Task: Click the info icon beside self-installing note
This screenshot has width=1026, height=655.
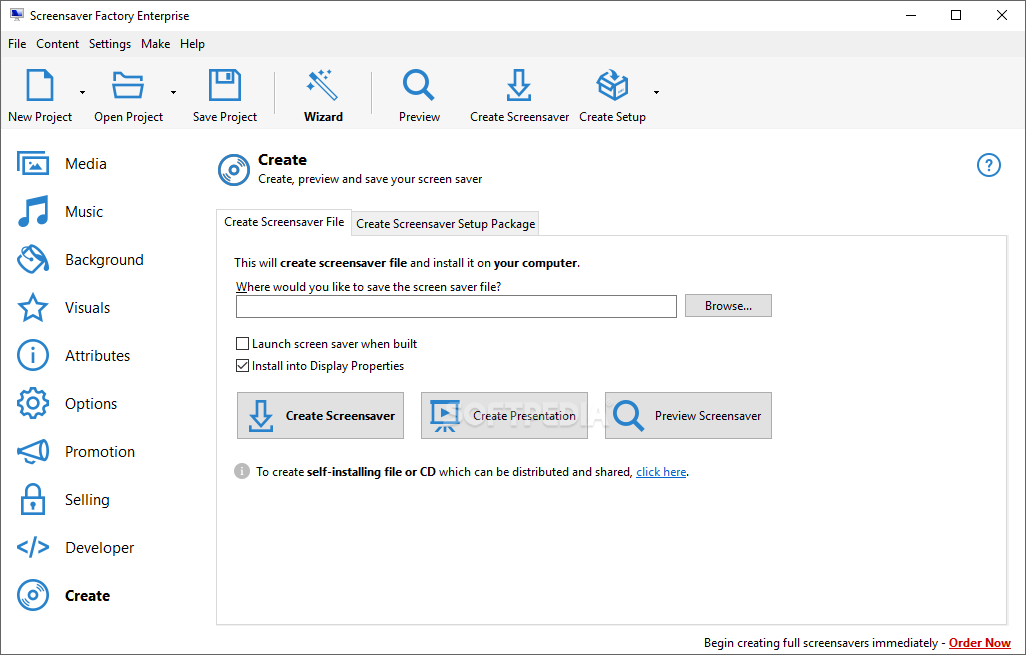Action: click(242, 471)
